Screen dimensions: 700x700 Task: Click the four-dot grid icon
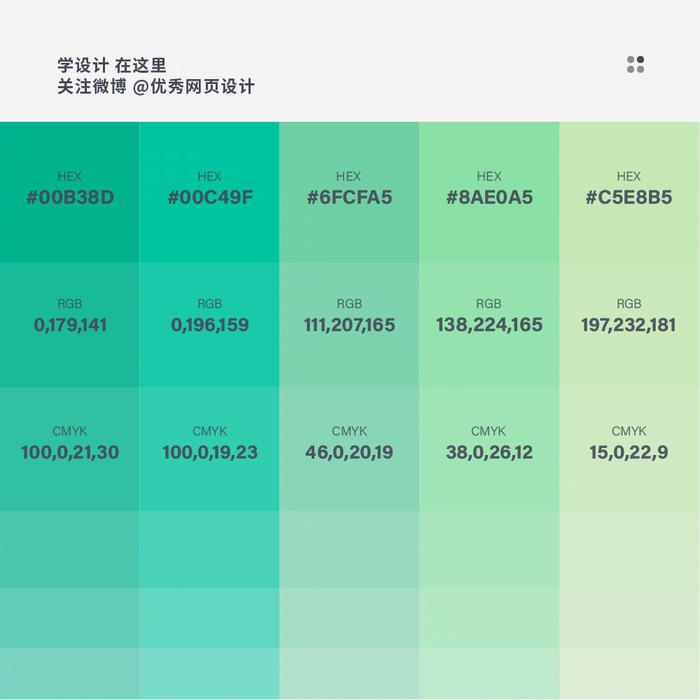[x=635, y=64]
